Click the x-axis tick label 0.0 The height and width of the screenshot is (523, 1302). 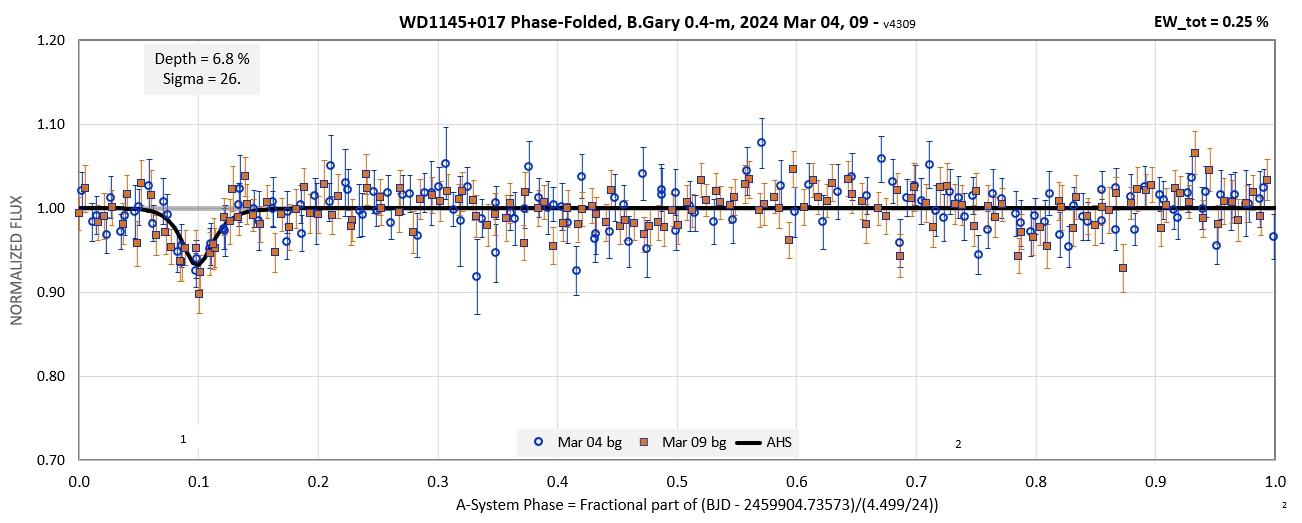coord(79,480)
